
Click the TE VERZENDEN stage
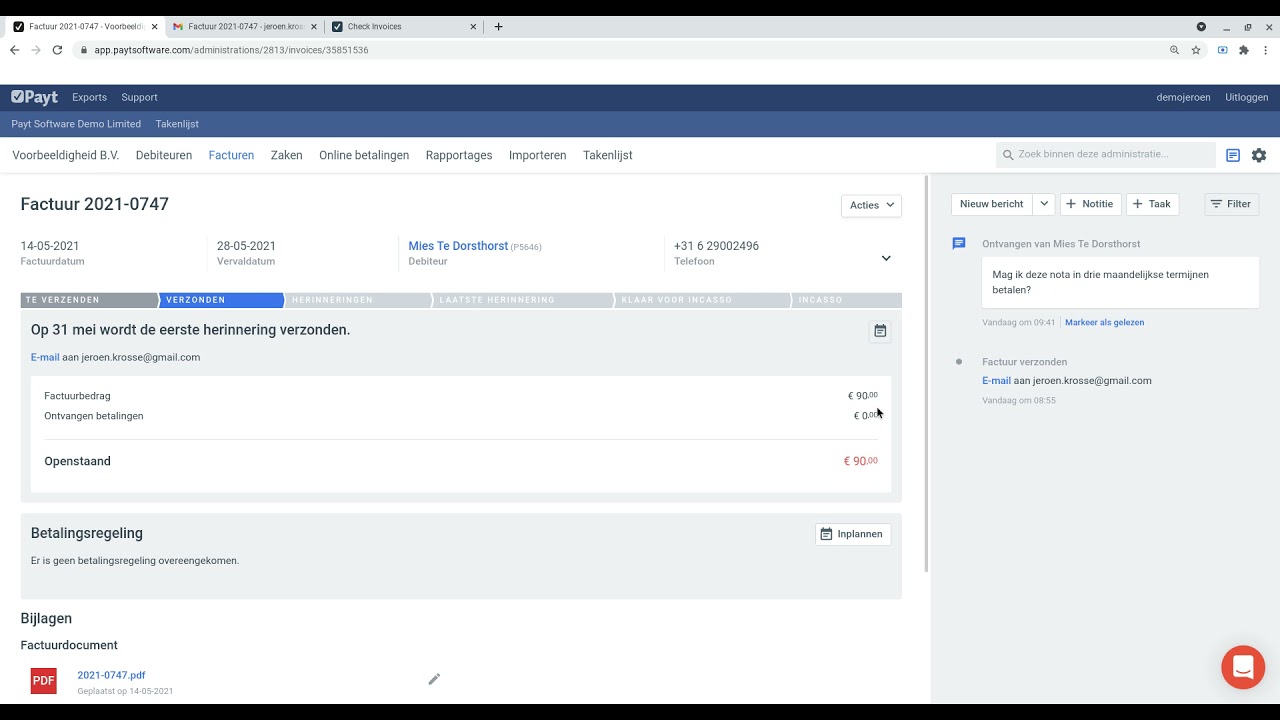89,300
